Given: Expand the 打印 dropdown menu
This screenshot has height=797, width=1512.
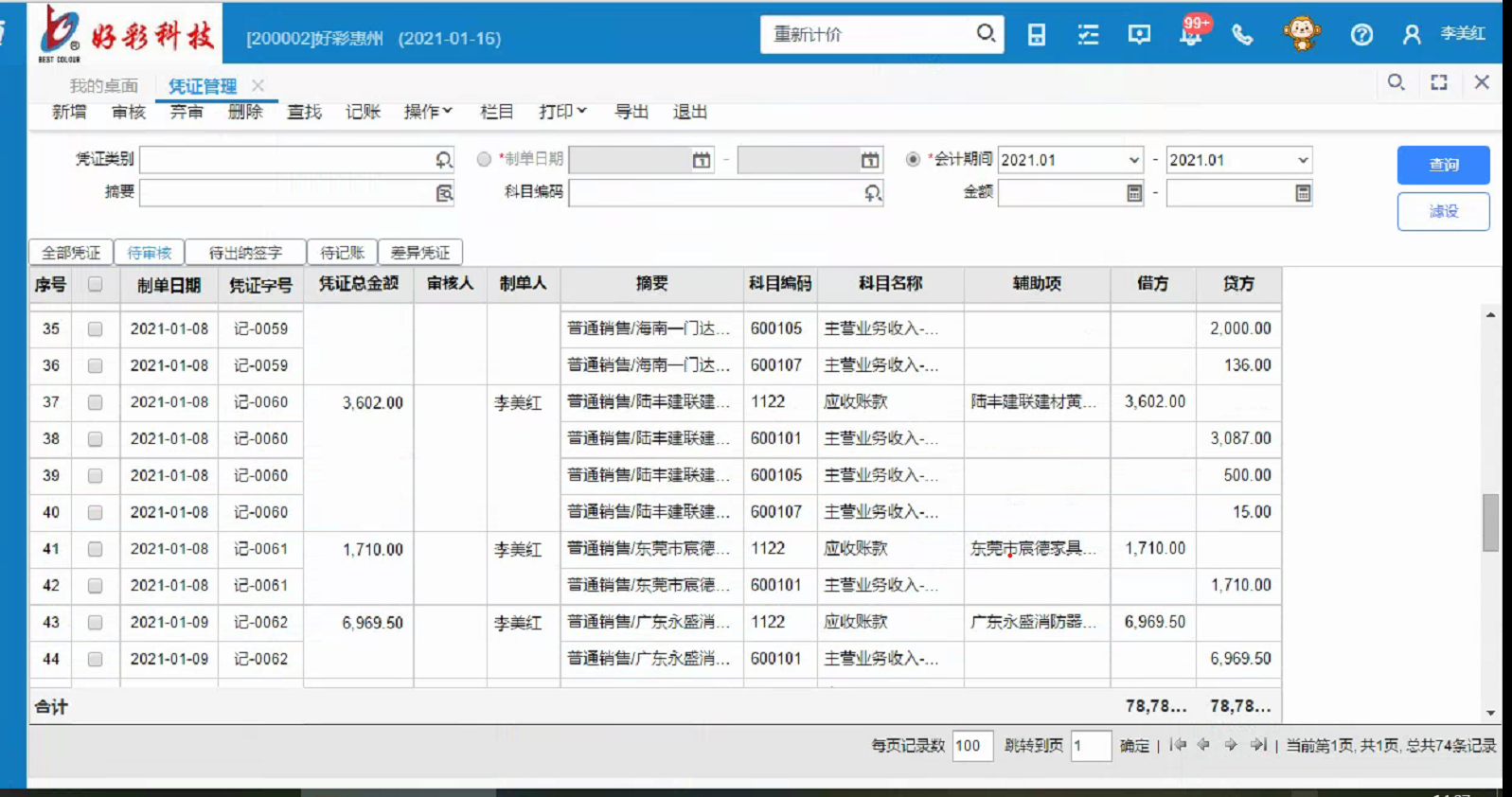Looking at the screenshot, I should tap(562, 112).
